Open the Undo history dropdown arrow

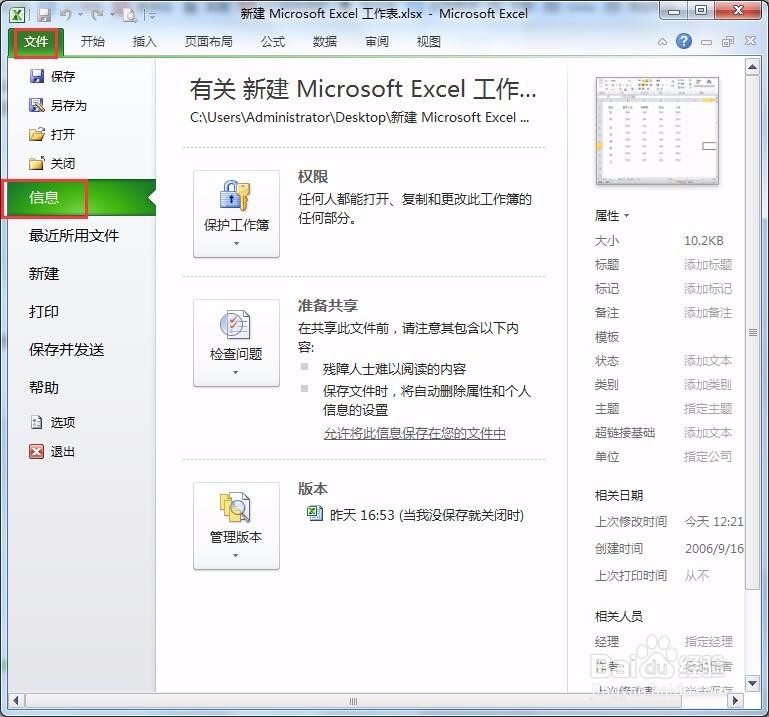80,15
